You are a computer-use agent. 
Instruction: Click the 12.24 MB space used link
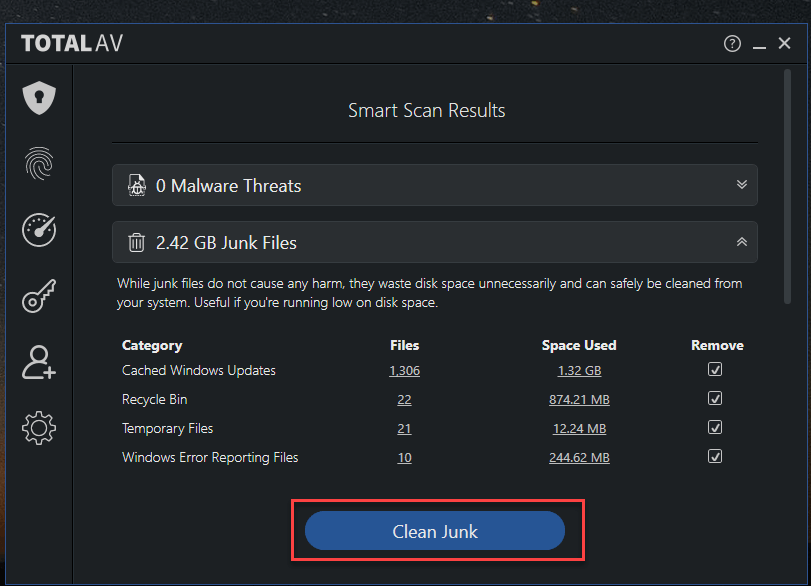coord(579,429)
